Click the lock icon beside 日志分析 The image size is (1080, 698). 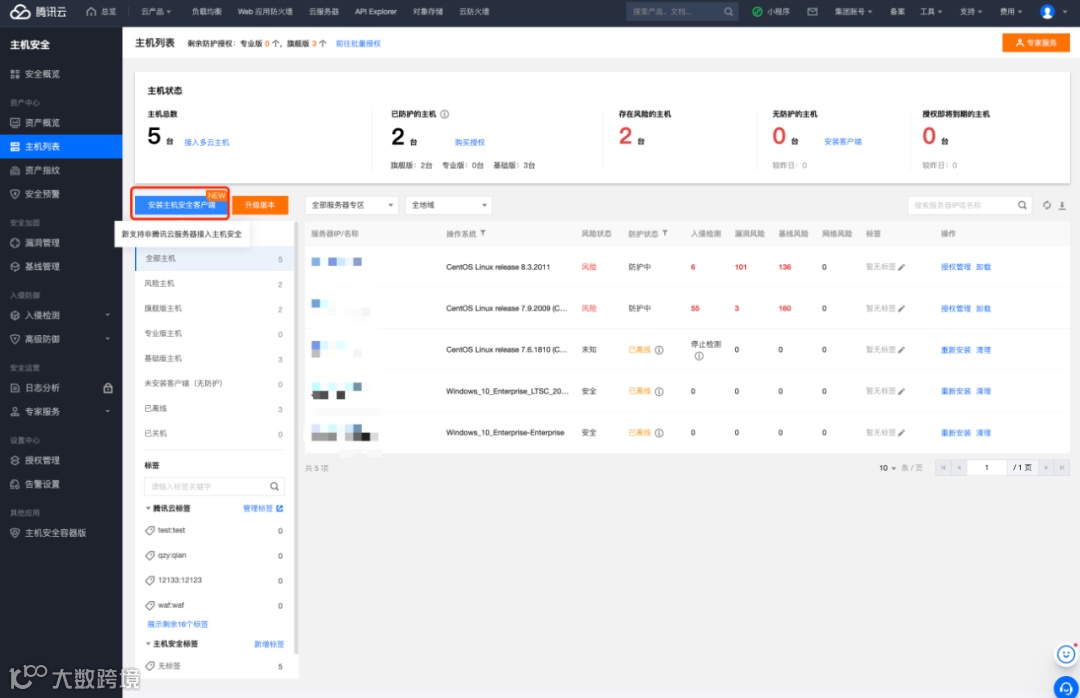[108, 388]
